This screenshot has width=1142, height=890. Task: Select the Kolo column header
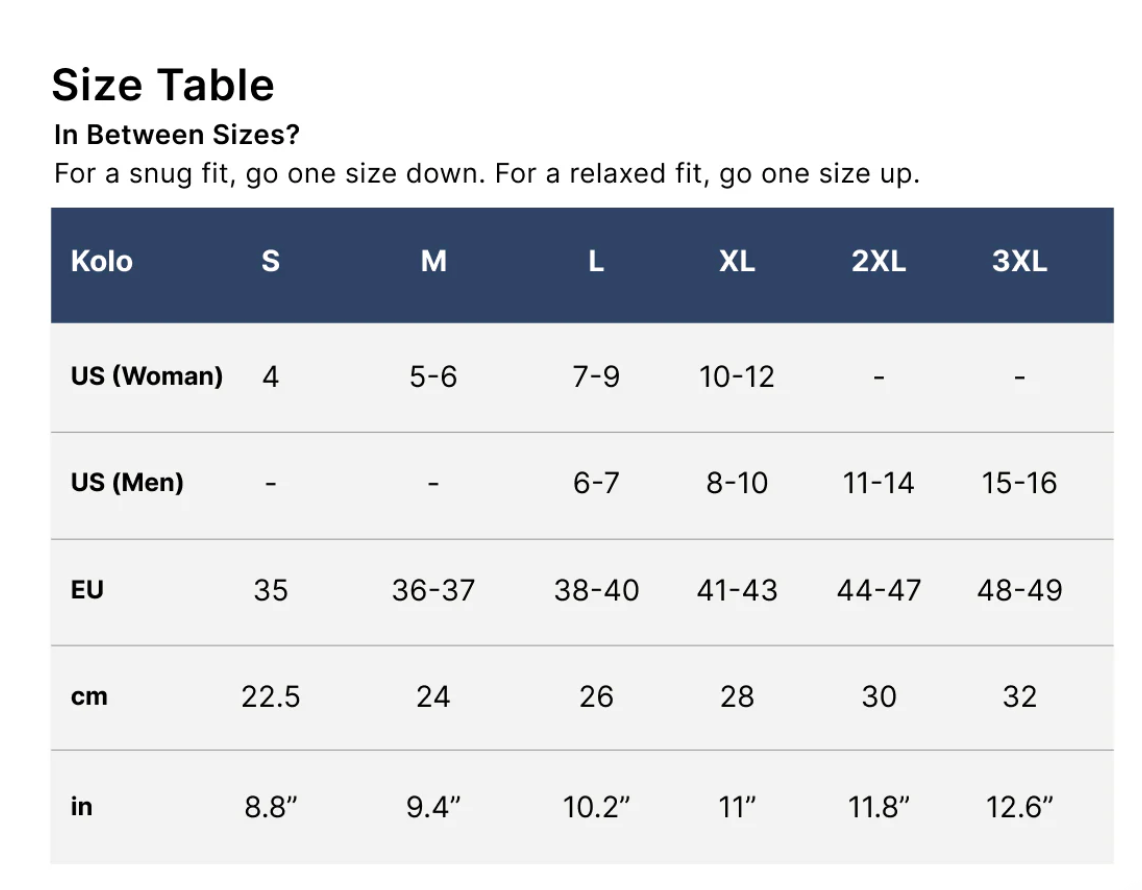101,262
